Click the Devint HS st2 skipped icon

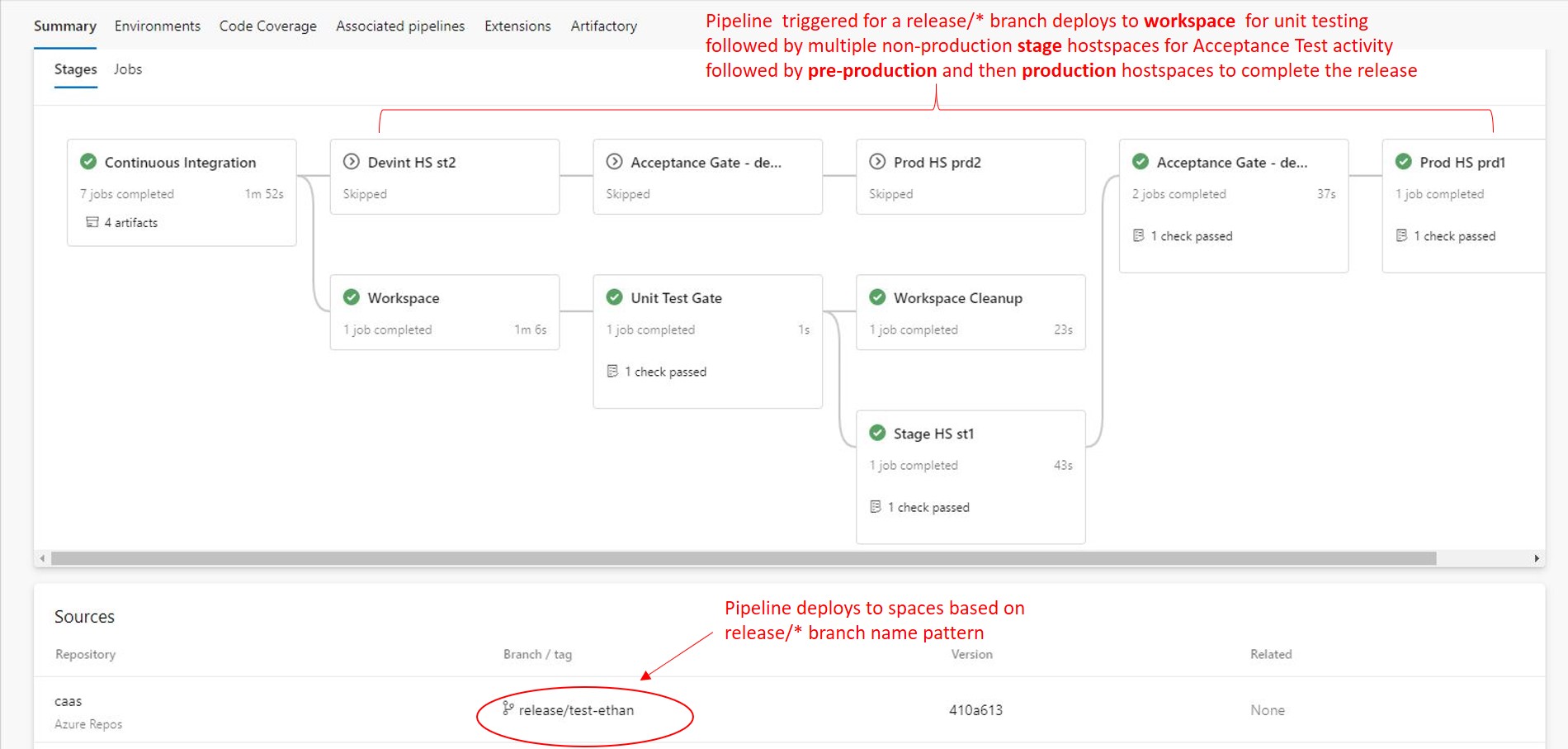pos(352,162)
